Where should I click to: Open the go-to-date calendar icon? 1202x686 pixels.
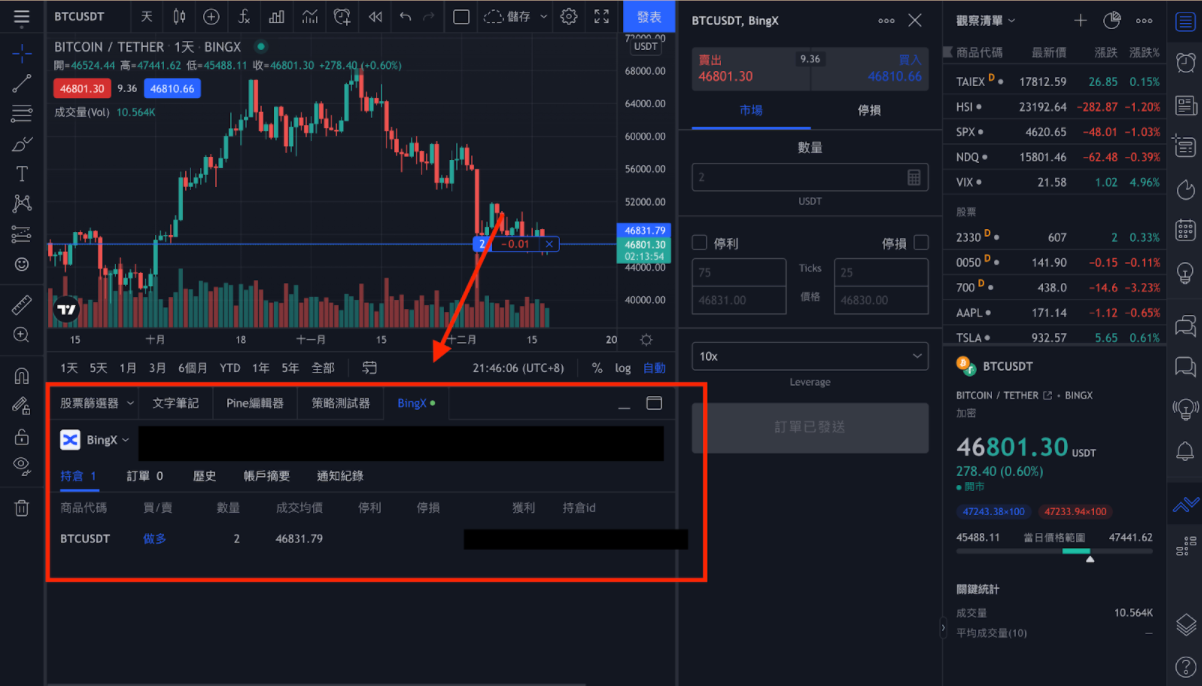tap(370, 368)
